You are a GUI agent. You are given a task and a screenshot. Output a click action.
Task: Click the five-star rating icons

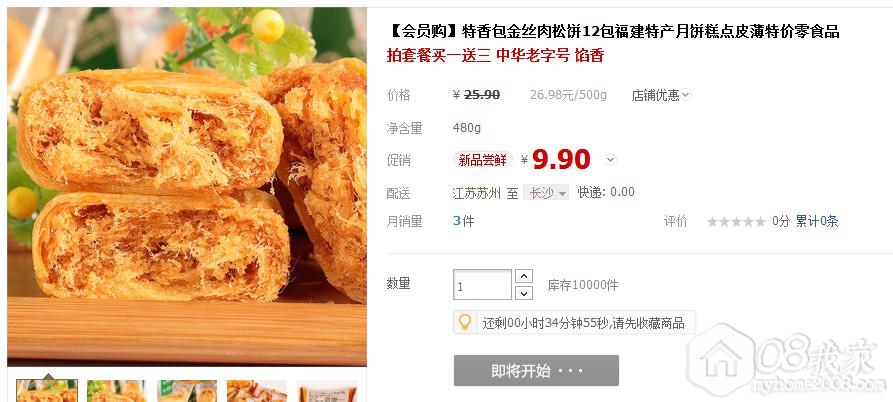736,221
